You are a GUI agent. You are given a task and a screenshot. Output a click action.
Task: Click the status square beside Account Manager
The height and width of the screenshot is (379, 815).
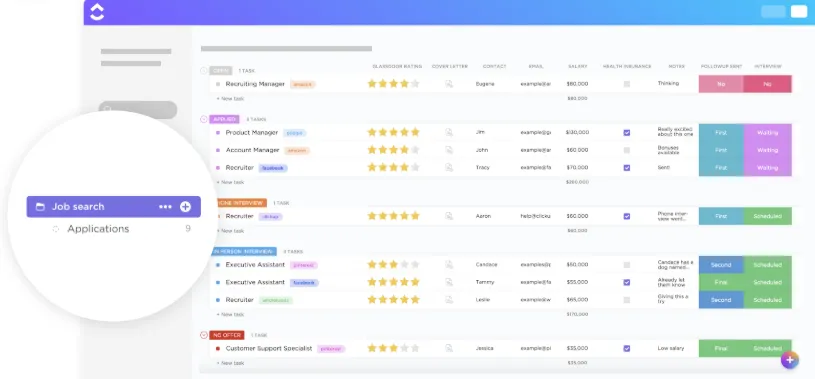point(218,150)
